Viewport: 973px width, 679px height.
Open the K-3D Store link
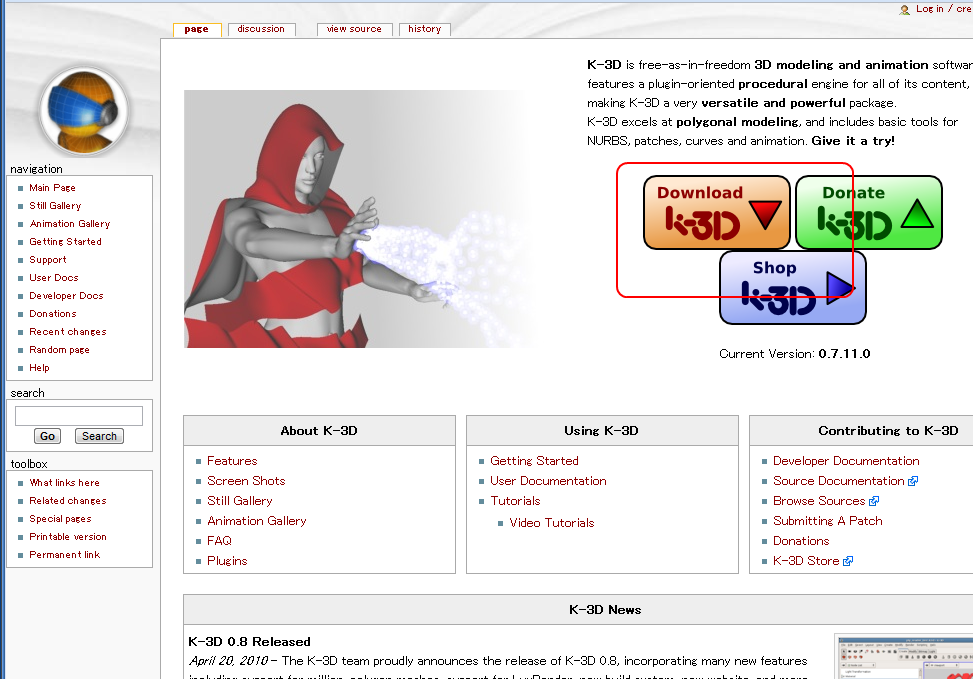coord(806,560)
